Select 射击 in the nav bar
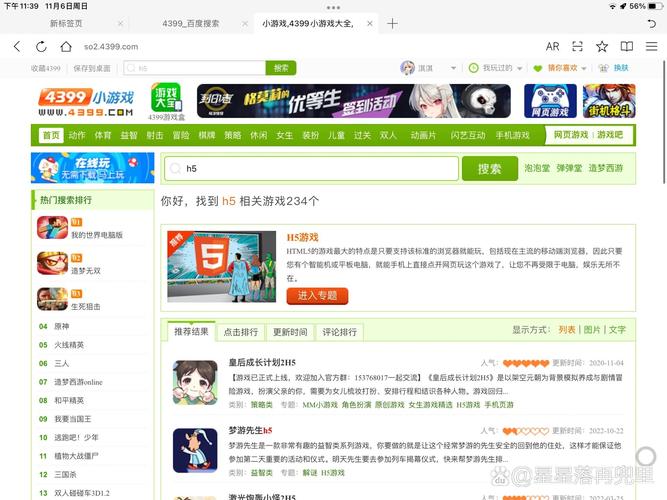 [154, 135]
